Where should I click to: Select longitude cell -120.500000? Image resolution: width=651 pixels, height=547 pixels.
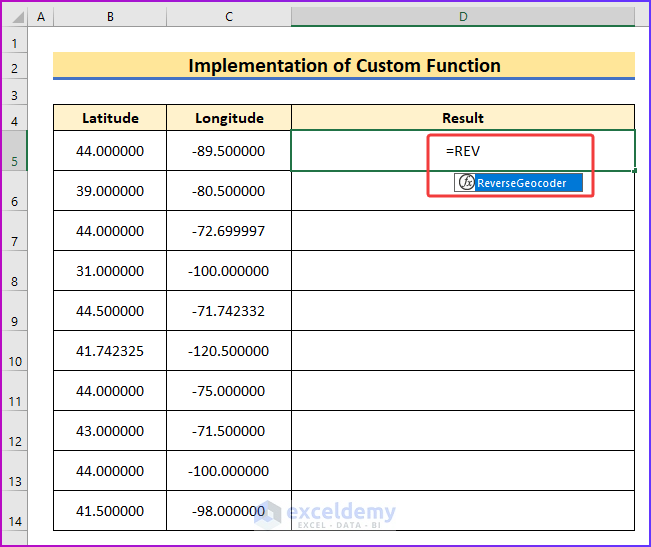[x=229, y=351]
